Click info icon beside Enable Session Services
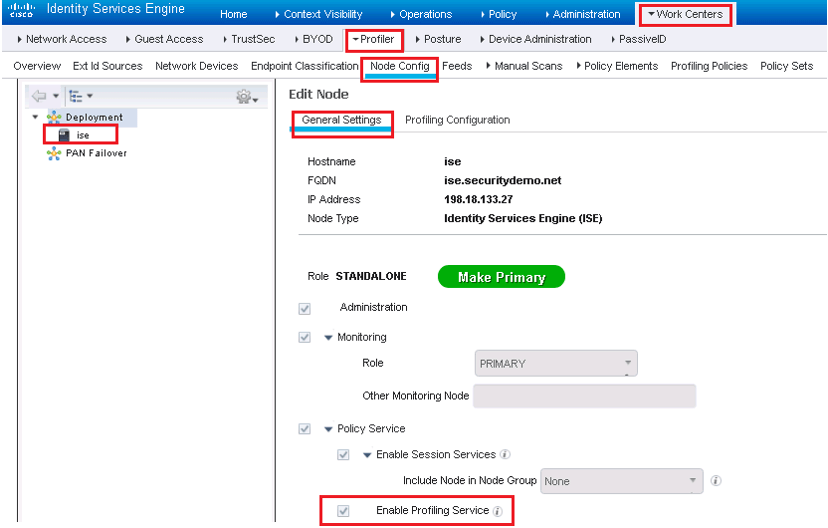Viewport: 828px width, 528px height. click(x=505, y=455)
